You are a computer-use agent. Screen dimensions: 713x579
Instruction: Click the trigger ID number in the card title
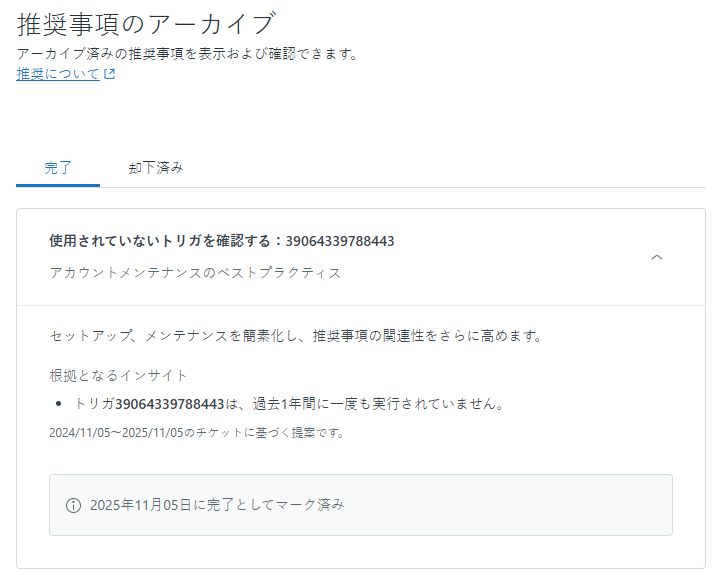tap(339, 241)
